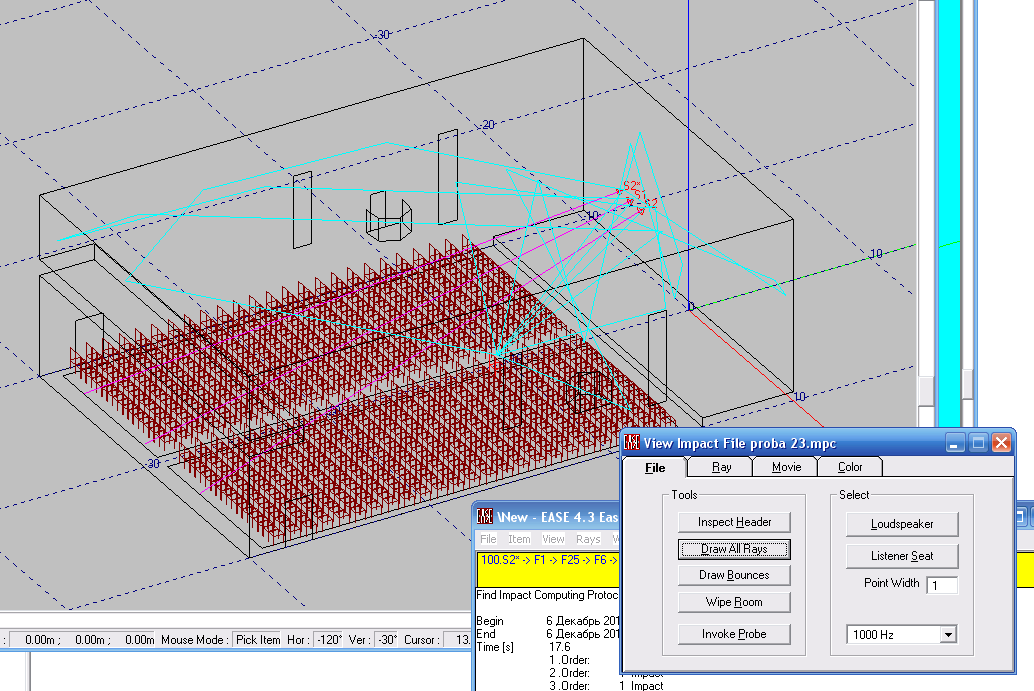The height and width of the screenshot is (691, 1034).
Task: Expand the 1000 Hz frequency dropdown
Action: point(948,635)
